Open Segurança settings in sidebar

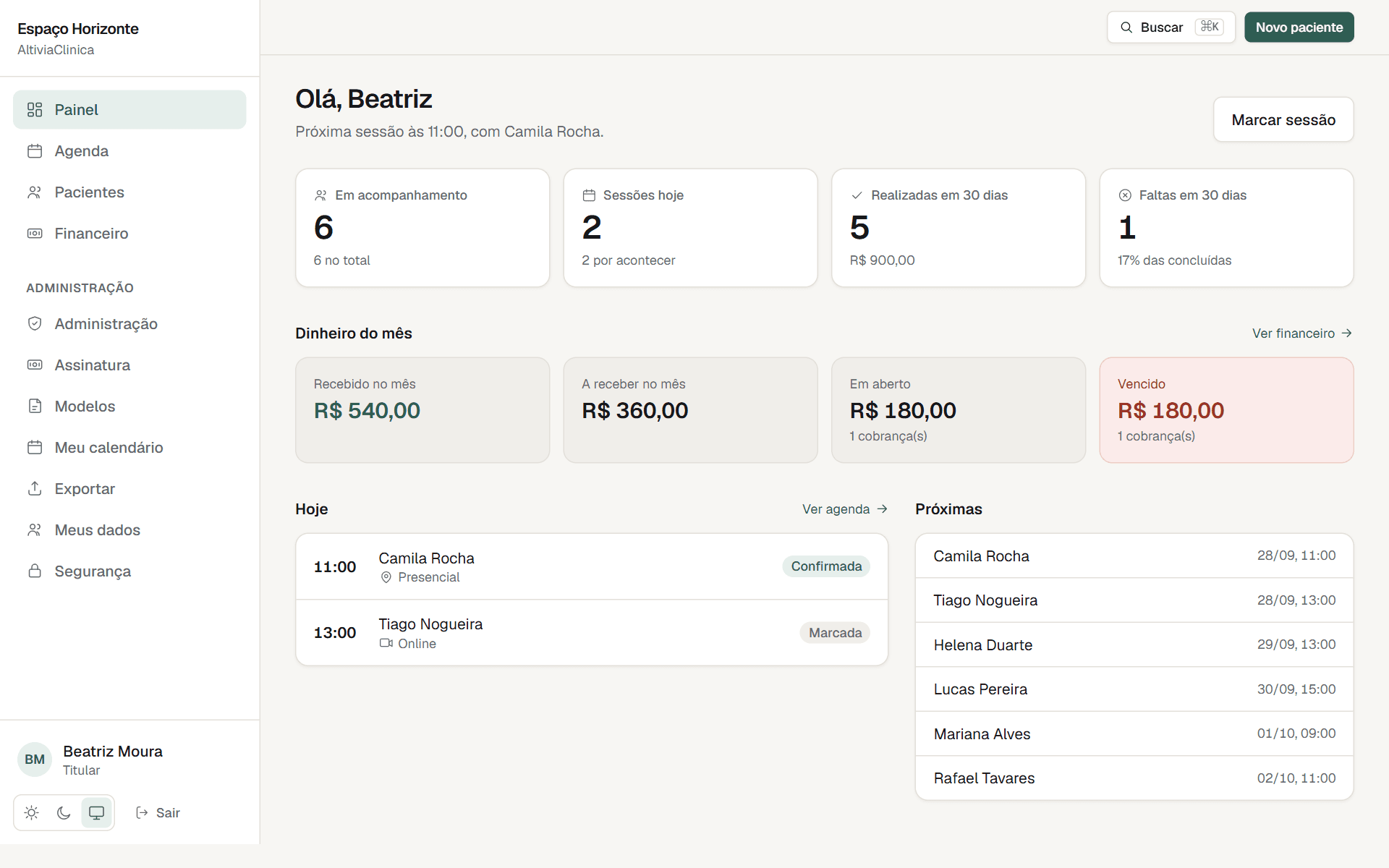tap(129, 571)
